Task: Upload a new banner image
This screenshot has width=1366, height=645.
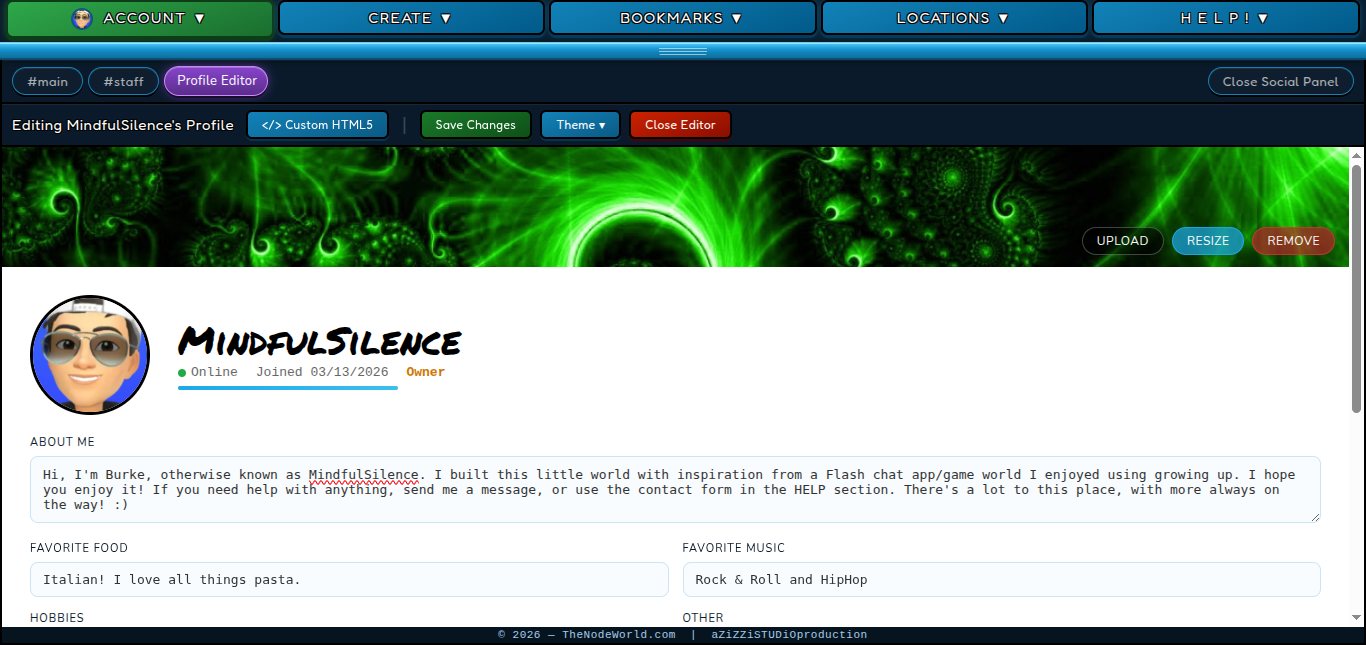Action: pyautogui.click(x=1122, y=241)
